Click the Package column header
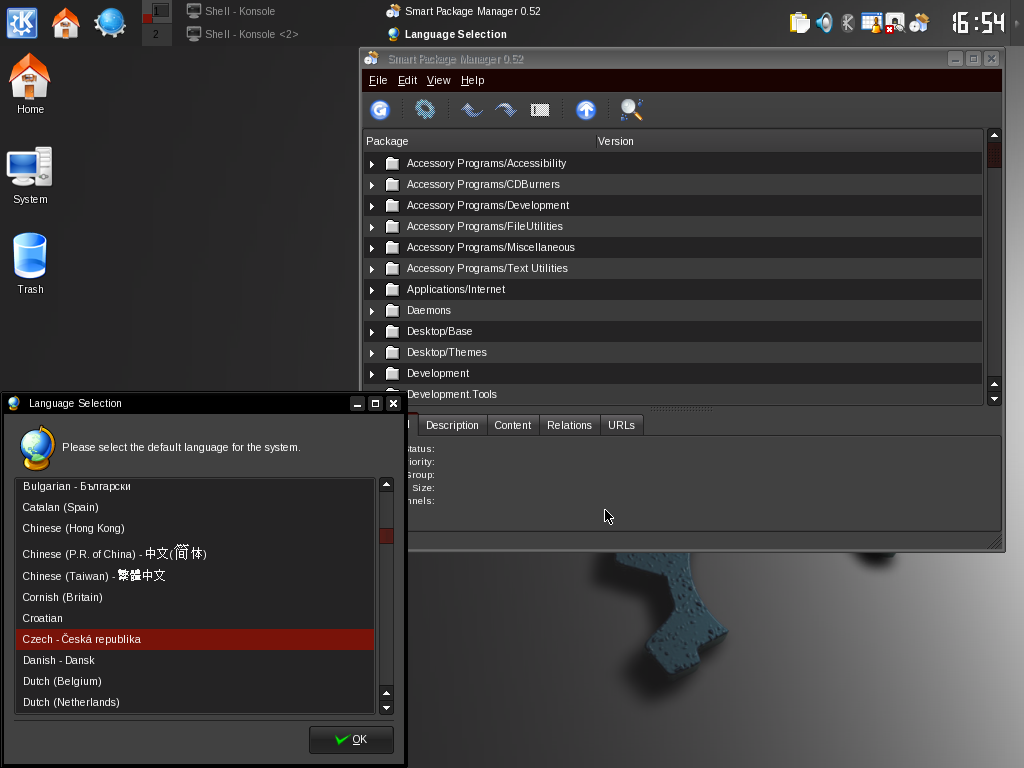Viewport: 1024px width, 768px height. coord(479,141)
